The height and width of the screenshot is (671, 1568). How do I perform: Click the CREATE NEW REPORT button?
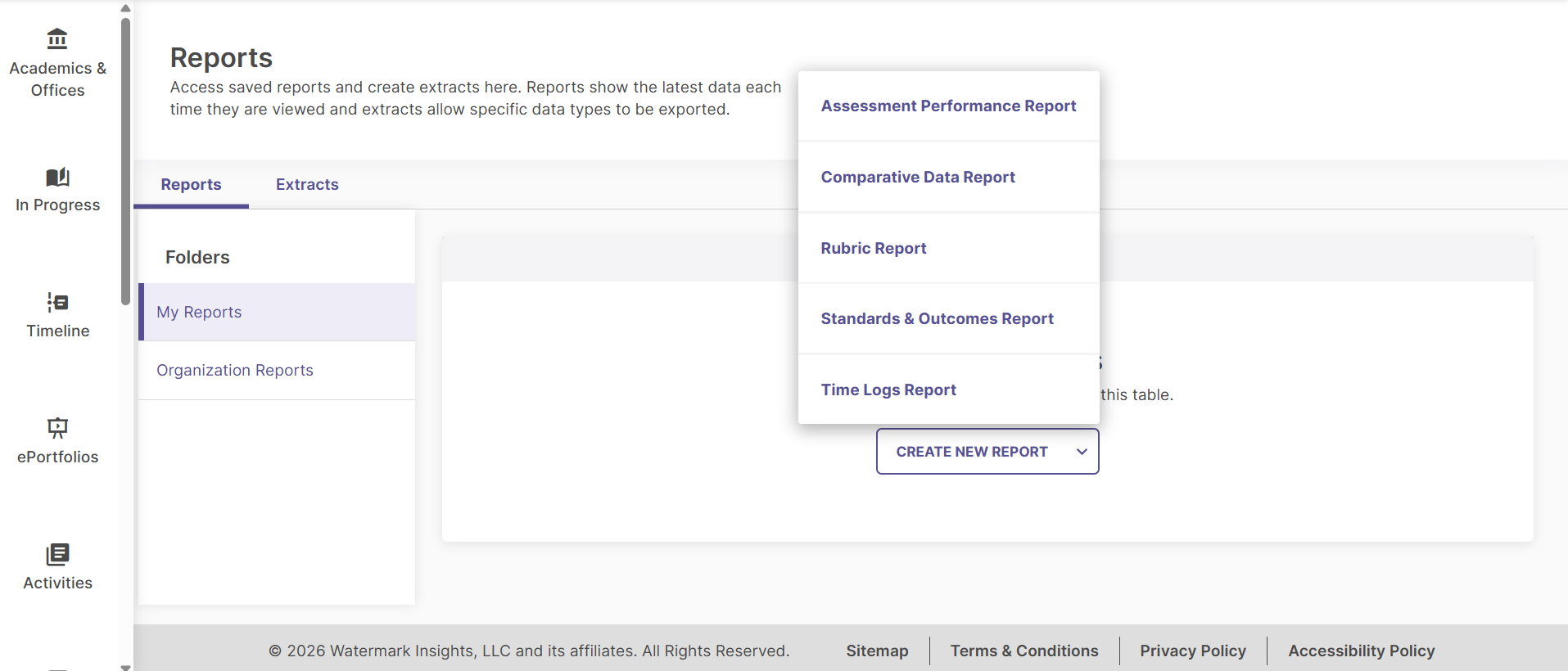click(987, 452)
